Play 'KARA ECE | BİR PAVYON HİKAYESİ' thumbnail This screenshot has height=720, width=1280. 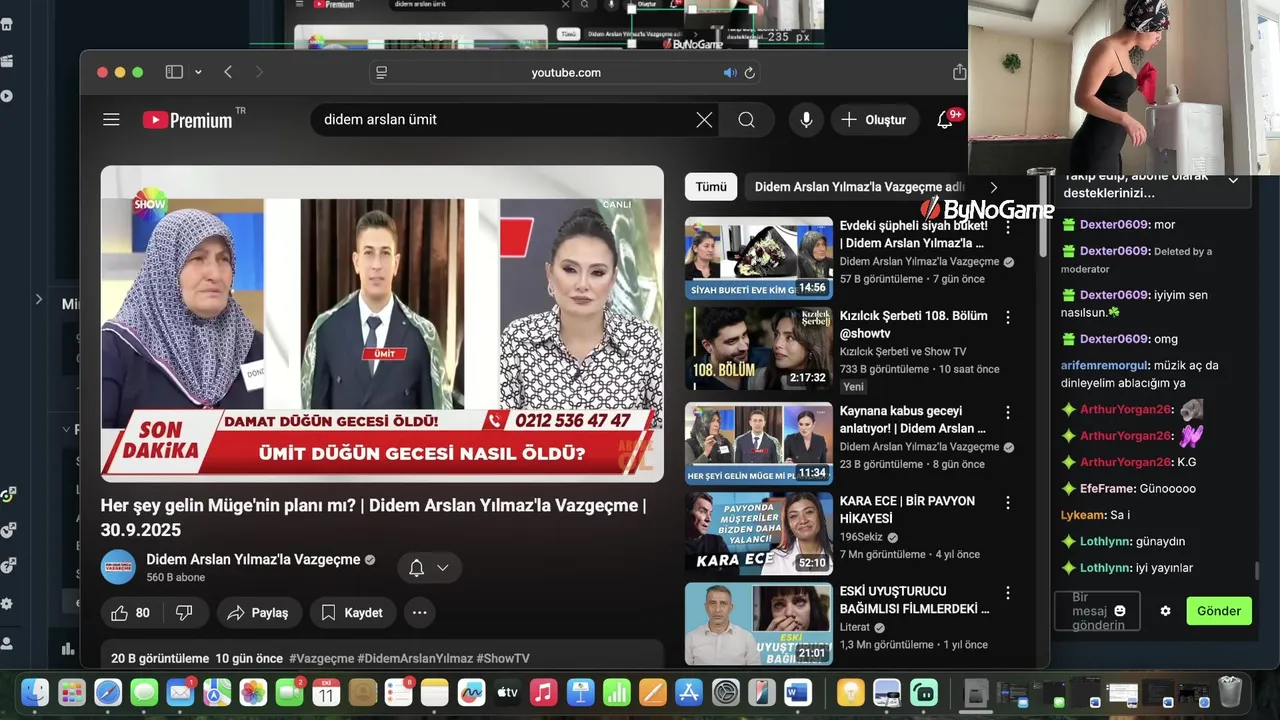point(758,533)
